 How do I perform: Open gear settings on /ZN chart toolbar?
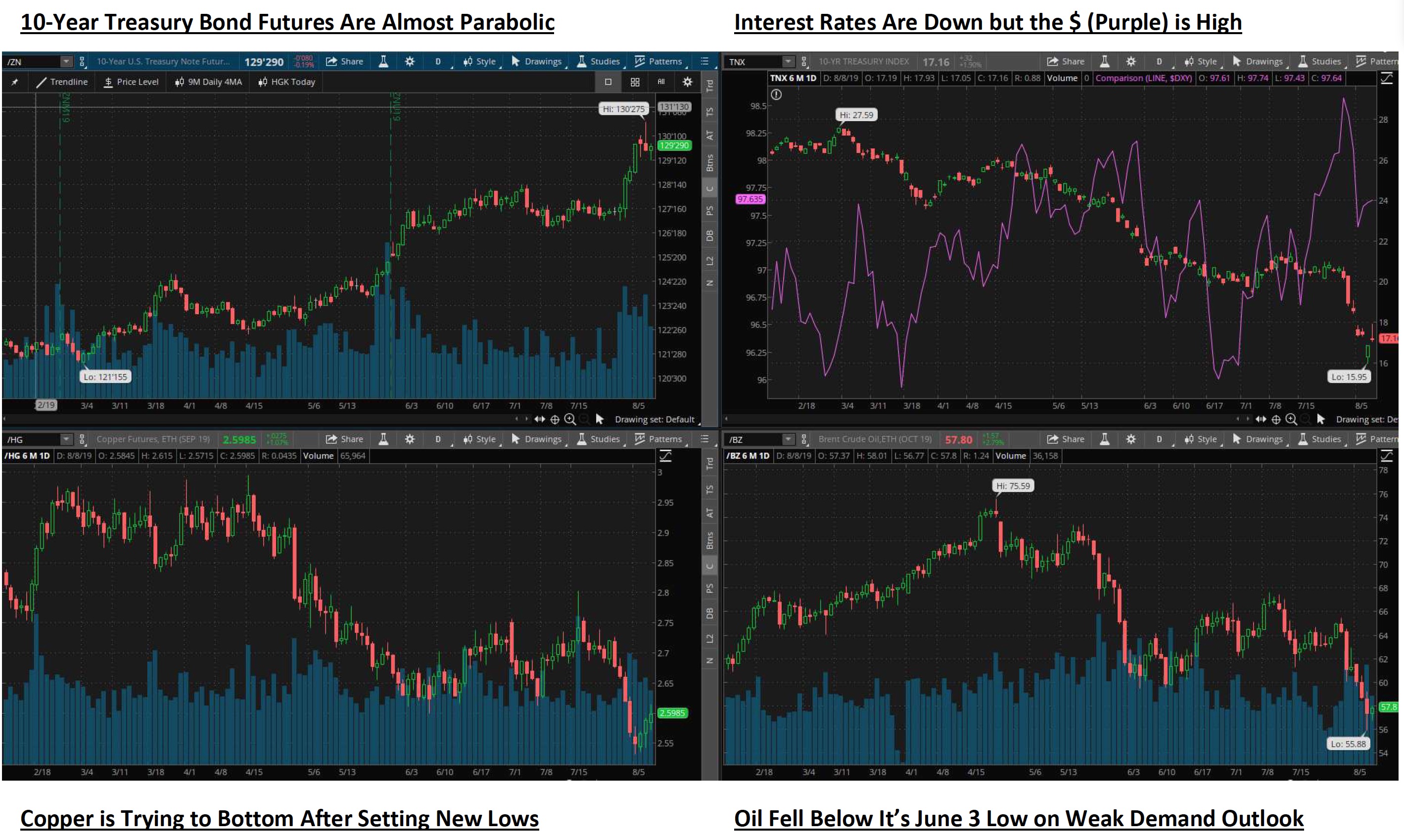[410, 61]
